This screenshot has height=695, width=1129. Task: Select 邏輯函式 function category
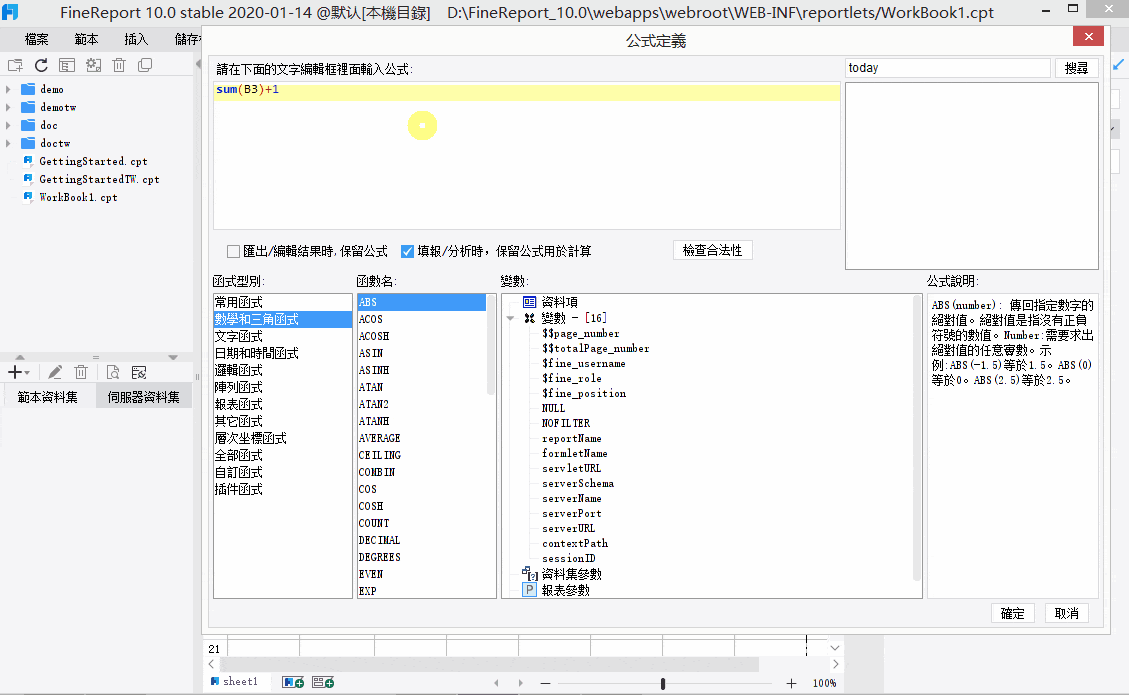pos(282,370)
